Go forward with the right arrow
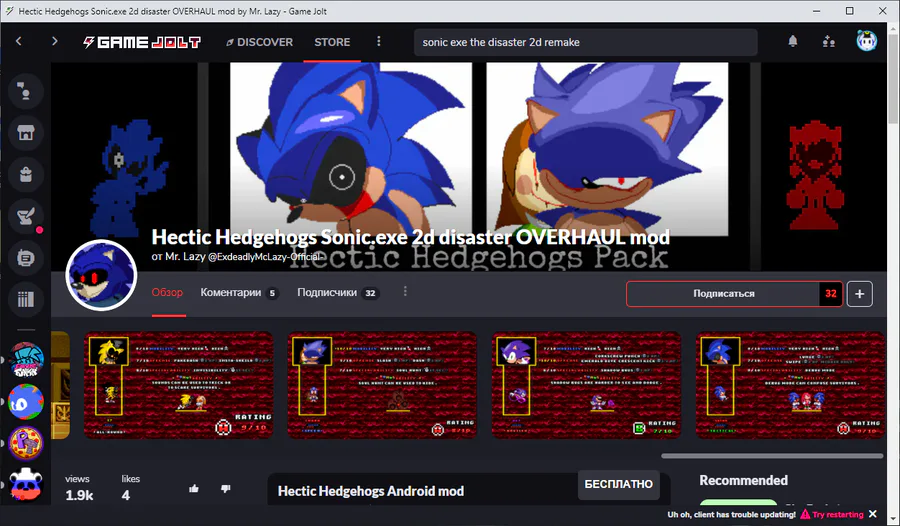Screen dimensions: 900x526 55,41
